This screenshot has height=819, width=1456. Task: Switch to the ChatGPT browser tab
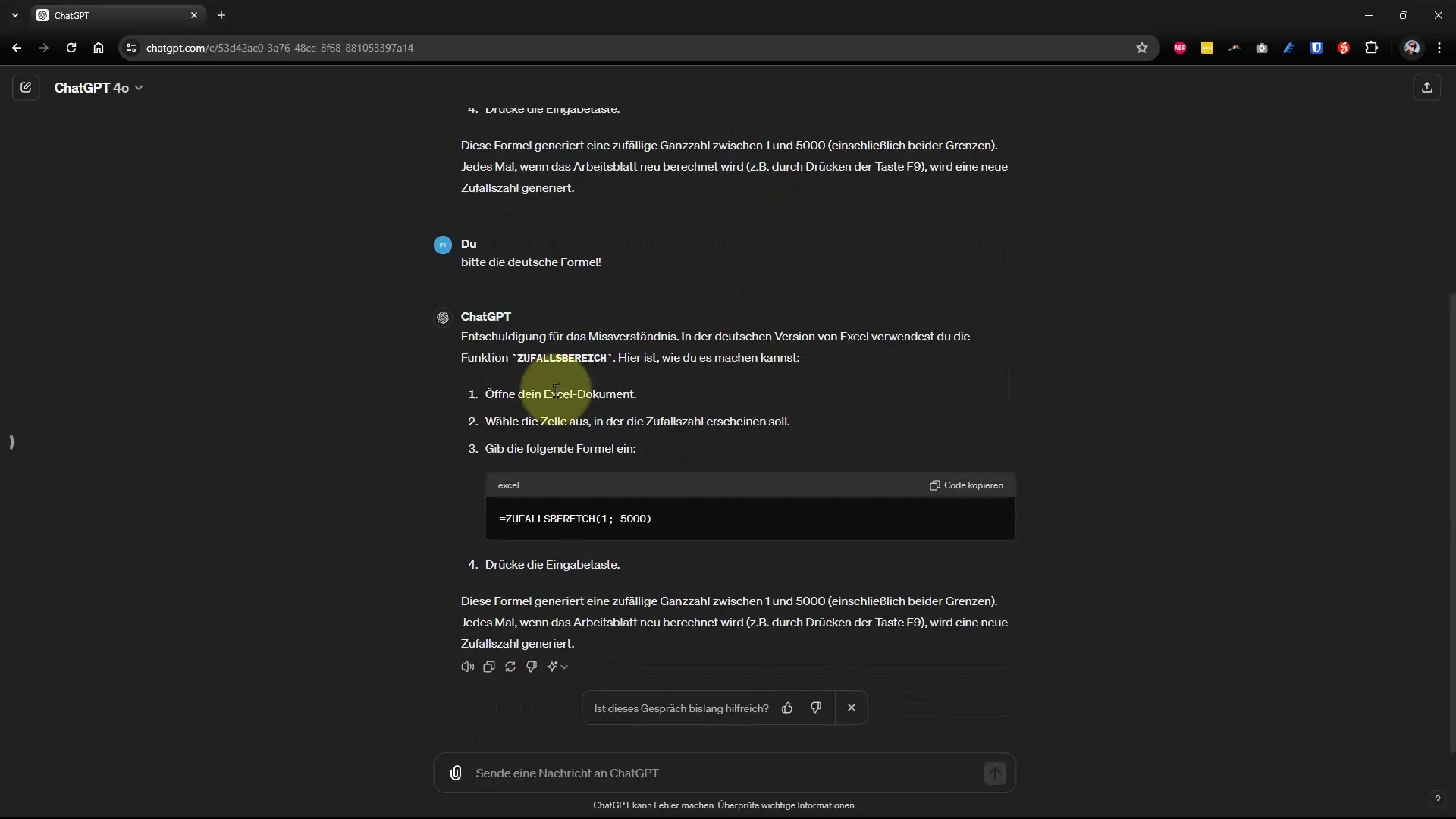pyautogui.click(x=118, y=15)
